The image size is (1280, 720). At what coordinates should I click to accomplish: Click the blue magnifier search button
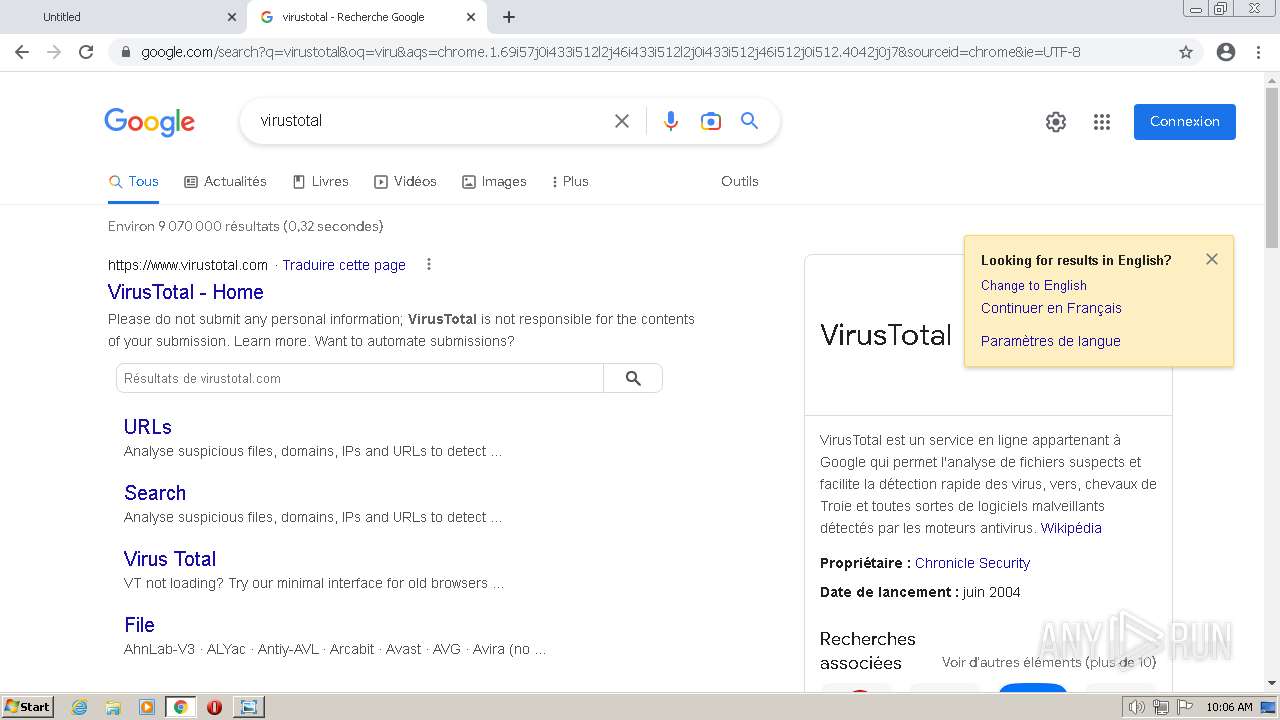pos(749,121)
